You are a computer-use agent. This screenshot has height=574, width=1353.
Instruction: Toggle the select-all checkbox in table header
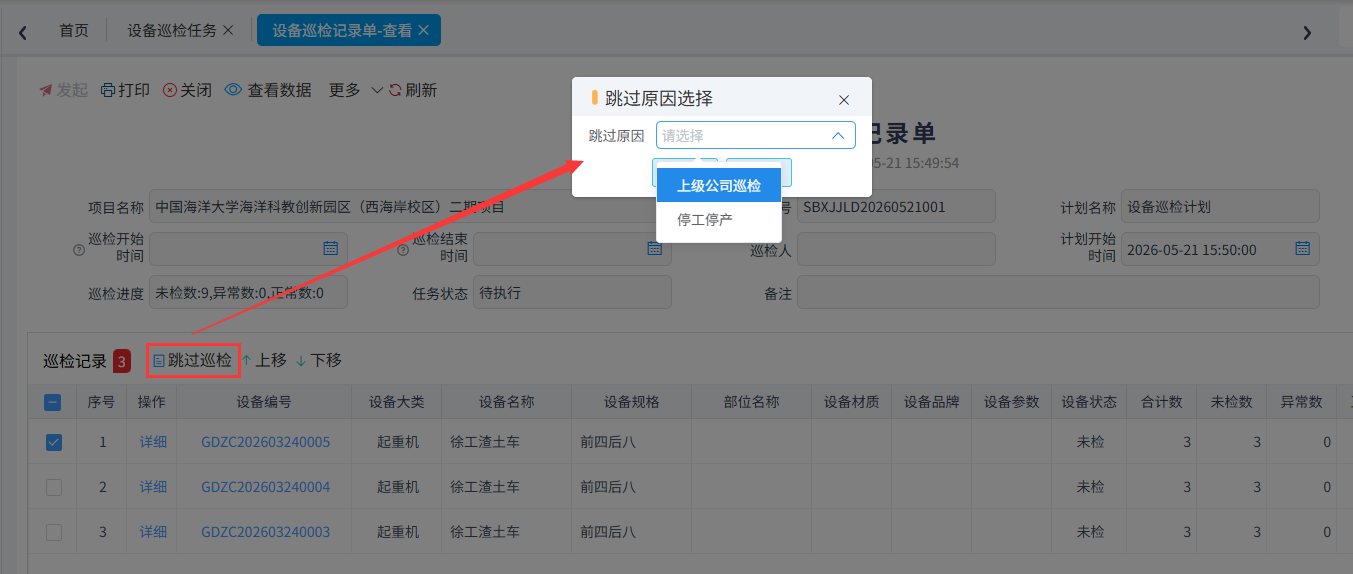(54, 402)
